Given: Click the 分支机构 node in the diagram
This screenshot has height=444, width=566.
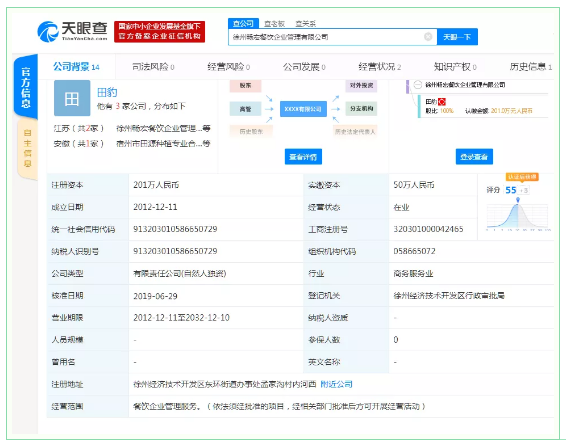Looking at the screenshot, I should (361, 109).
